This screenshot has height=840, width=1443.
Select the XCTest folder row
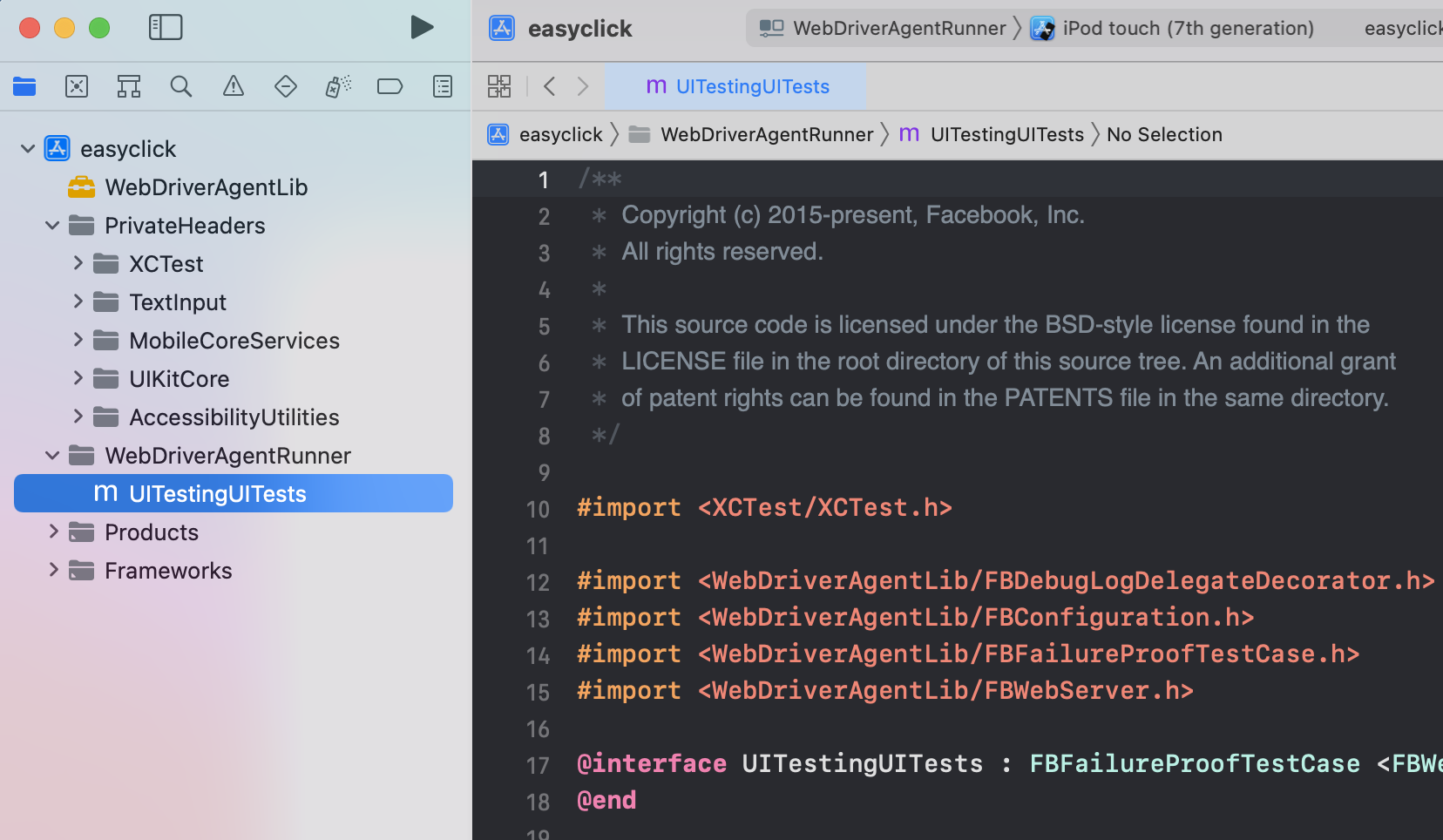click(x=234, y=264)
